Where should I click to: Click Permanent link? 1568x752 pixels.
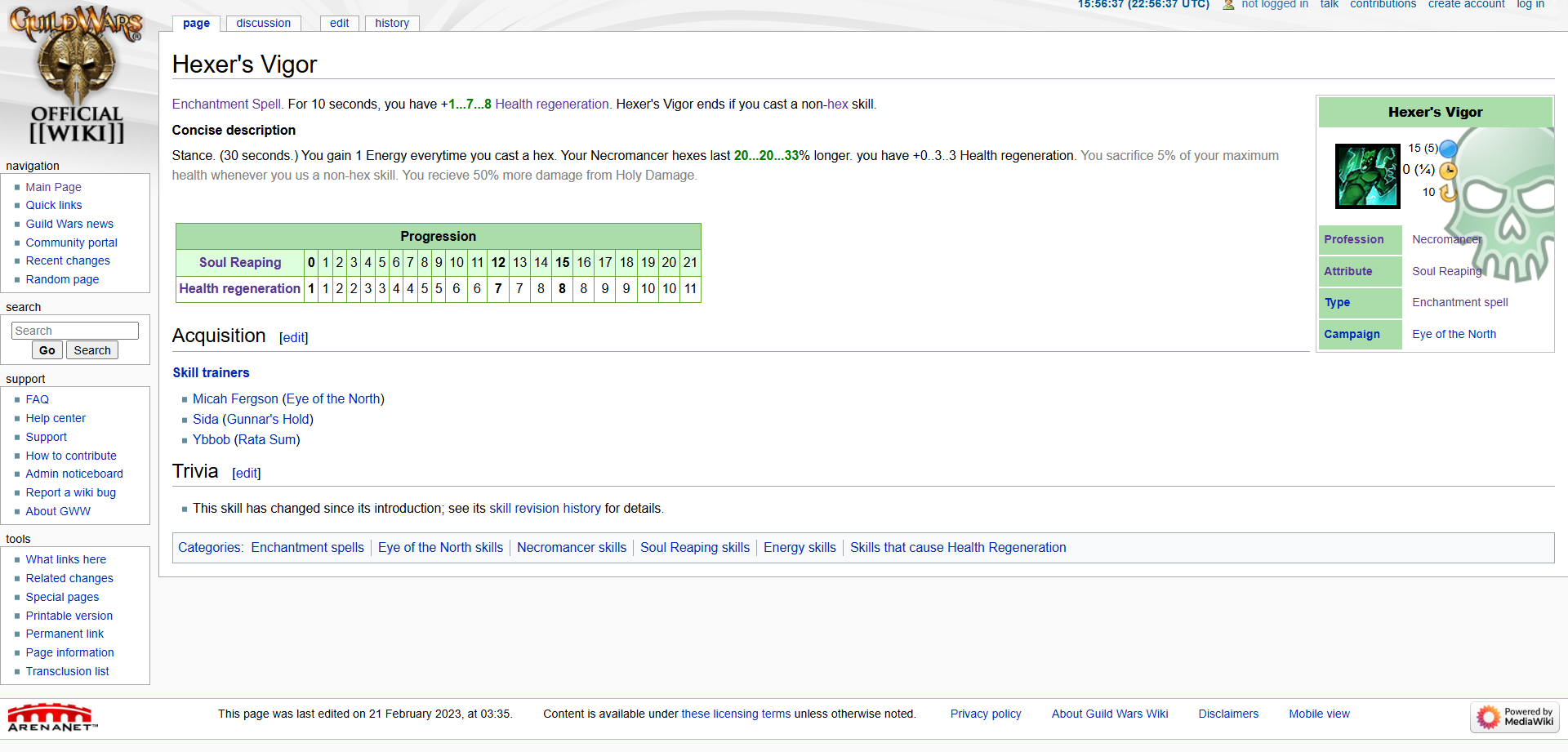click(65, 634)
